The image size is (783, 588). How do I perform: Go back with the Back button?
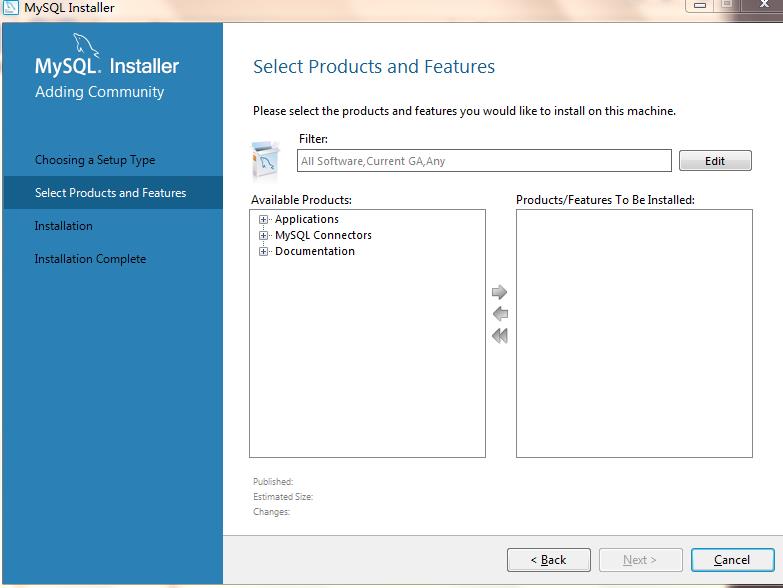549,560
